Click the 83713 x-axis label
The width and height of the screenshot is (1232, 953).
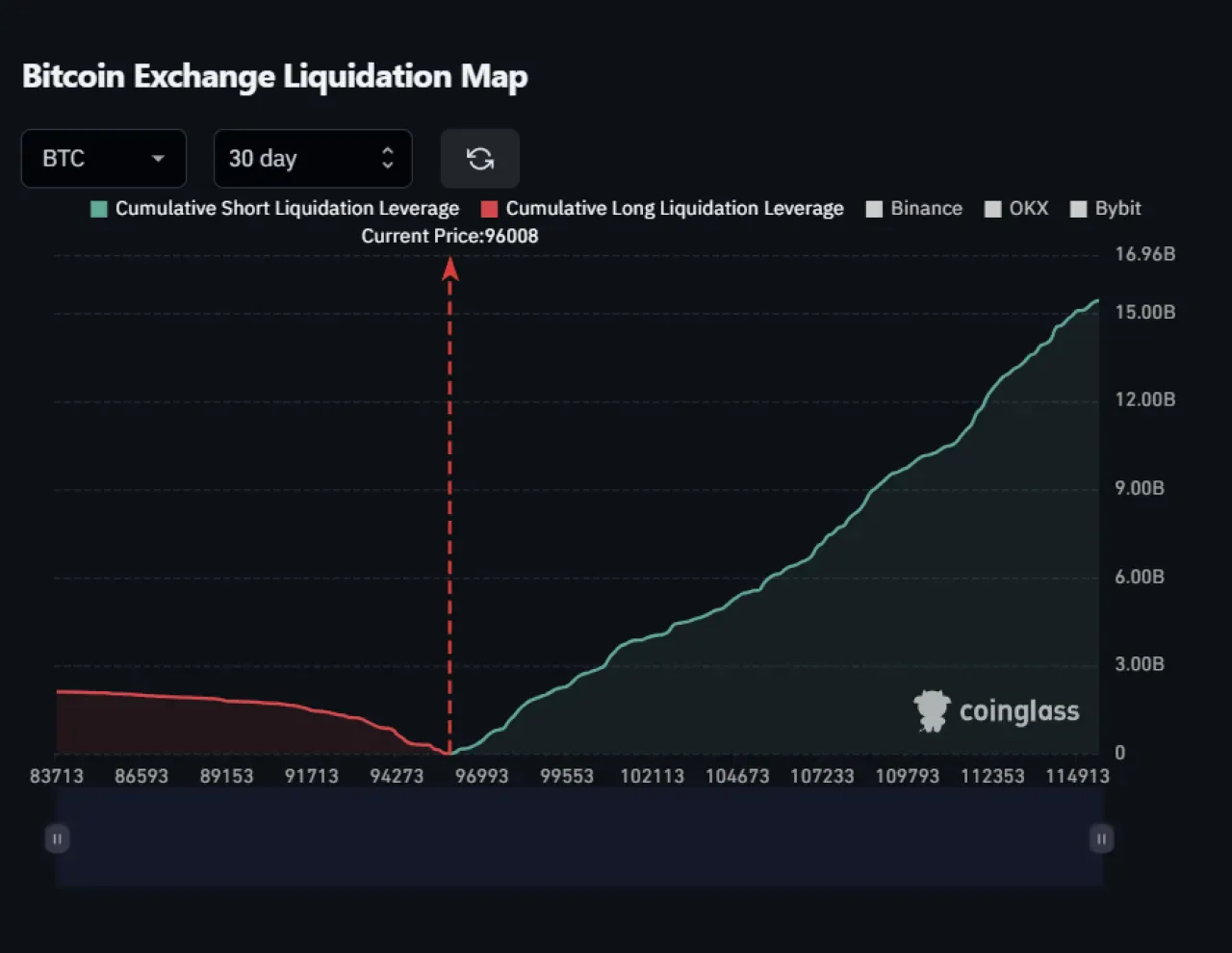[x=57, y=776]
